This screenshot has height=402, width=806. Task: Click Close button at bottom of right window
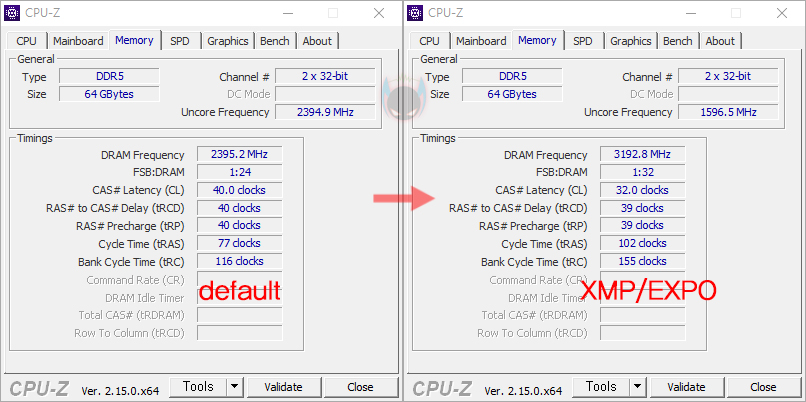pos(763,387)
